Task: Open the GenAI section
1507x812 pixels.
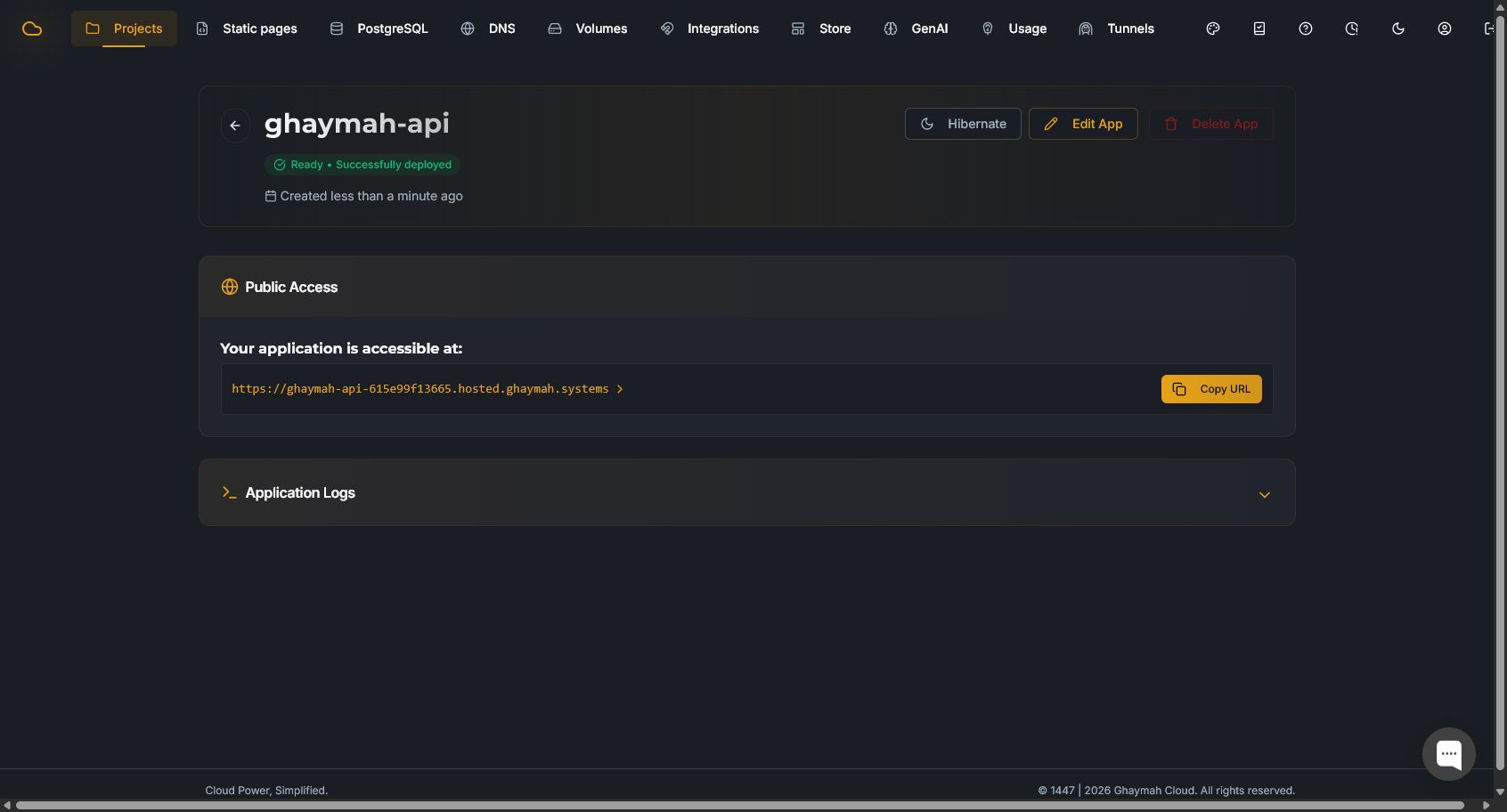Action: point(916,28)
